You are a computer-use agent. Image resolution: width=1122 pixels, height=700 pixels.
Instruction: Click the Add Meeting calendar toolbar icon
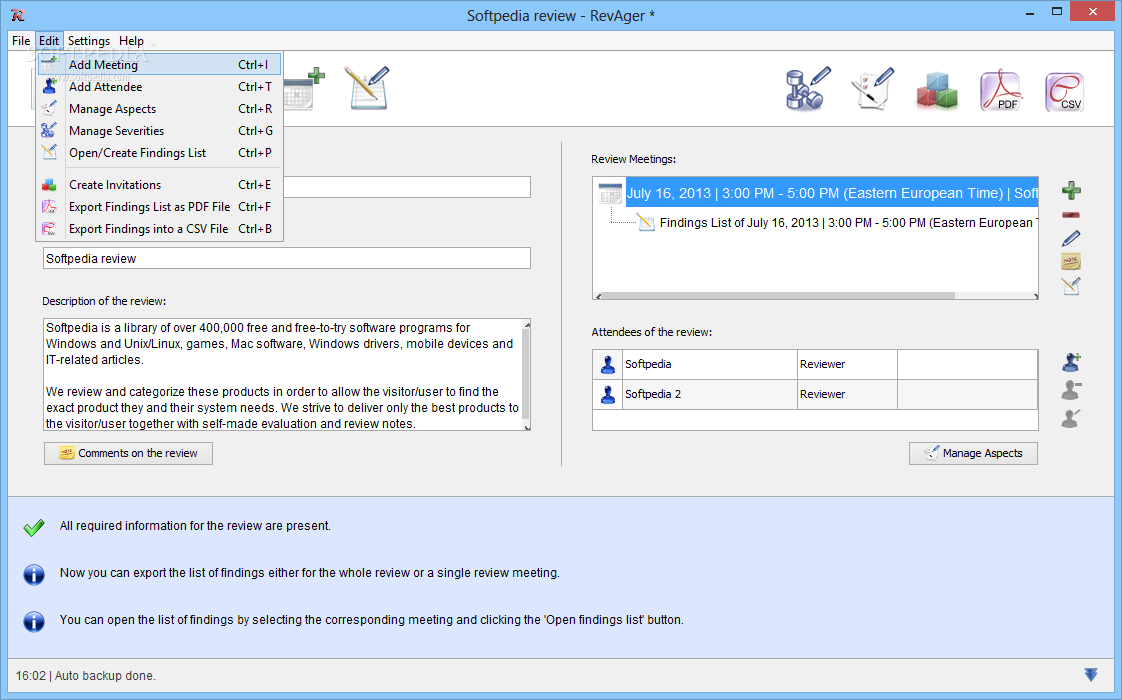(303, 89)
